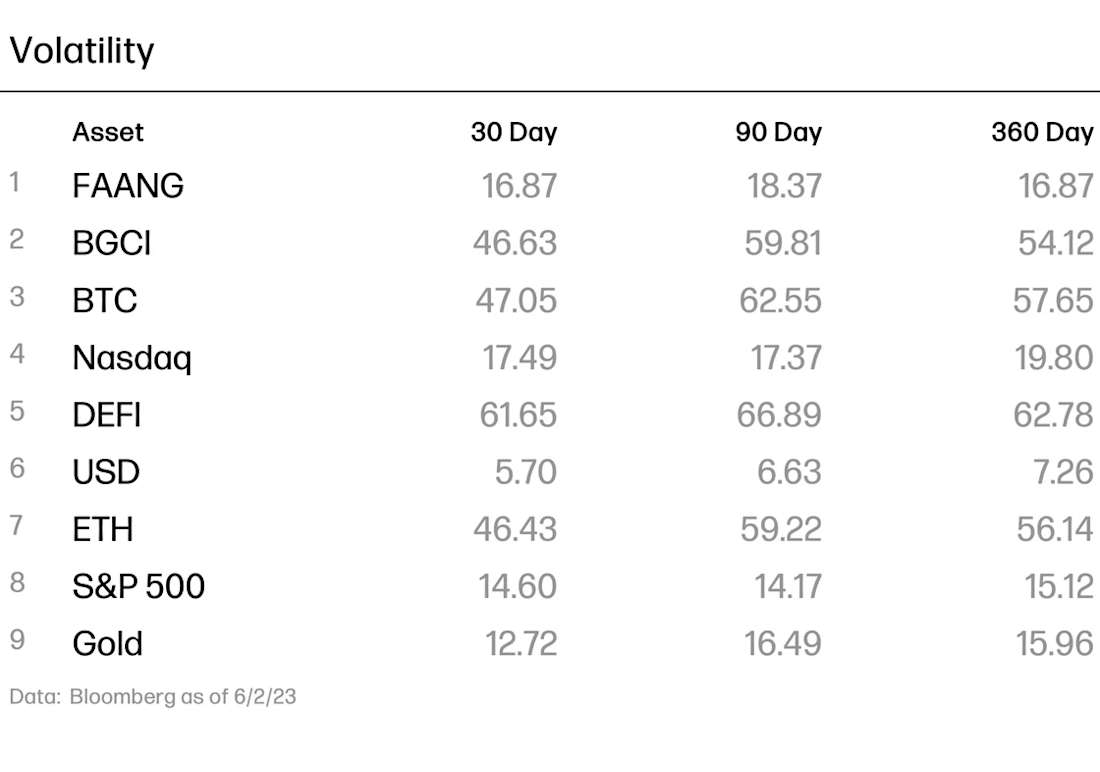Select the BGCI asset name
The height and width of the screenshot is (772, 1100).
[112, 244]
